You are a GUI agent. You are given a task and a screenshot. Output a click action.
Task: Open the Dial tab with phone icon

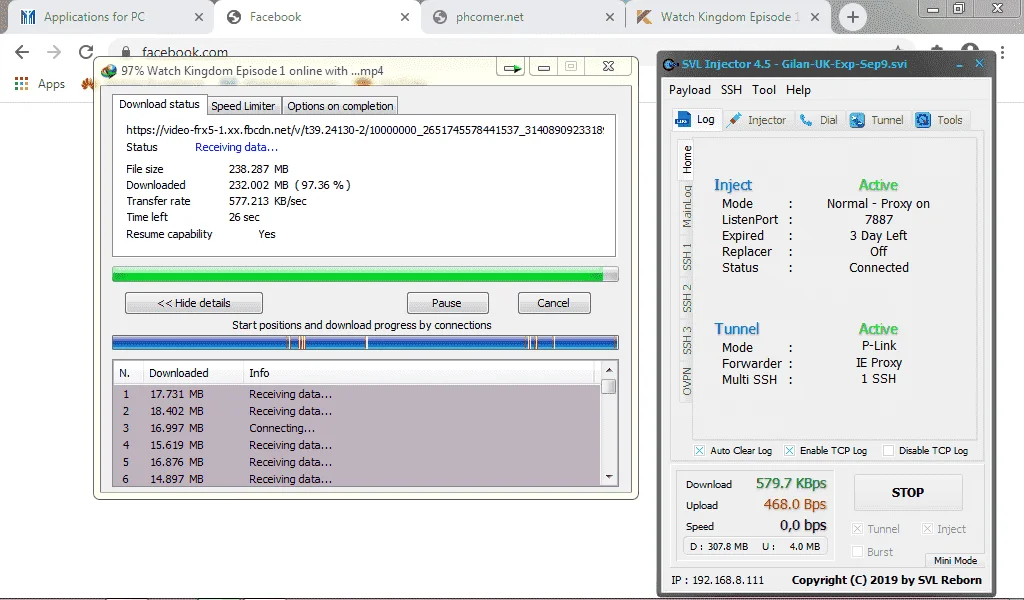point(819,120)
